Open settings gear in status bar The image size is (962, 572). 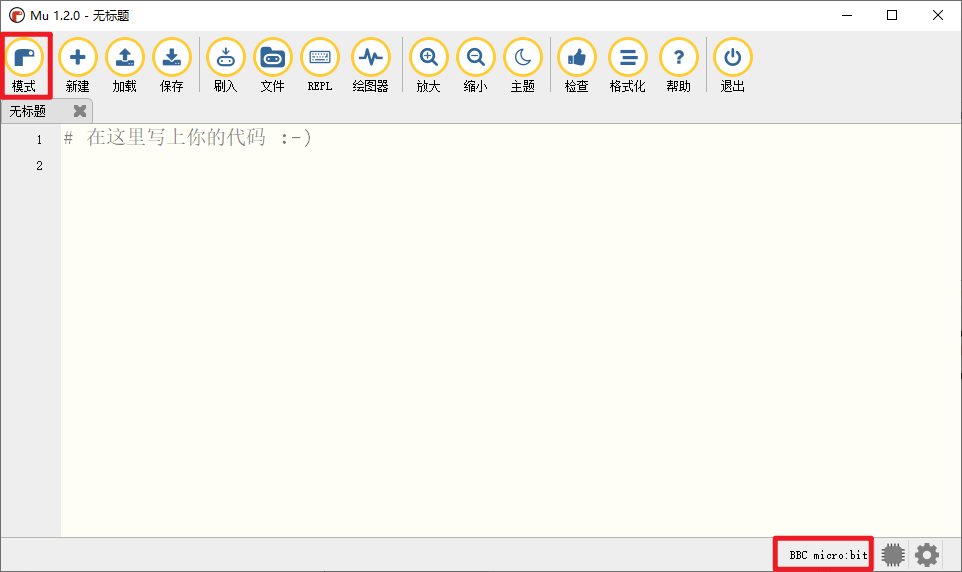927,554
